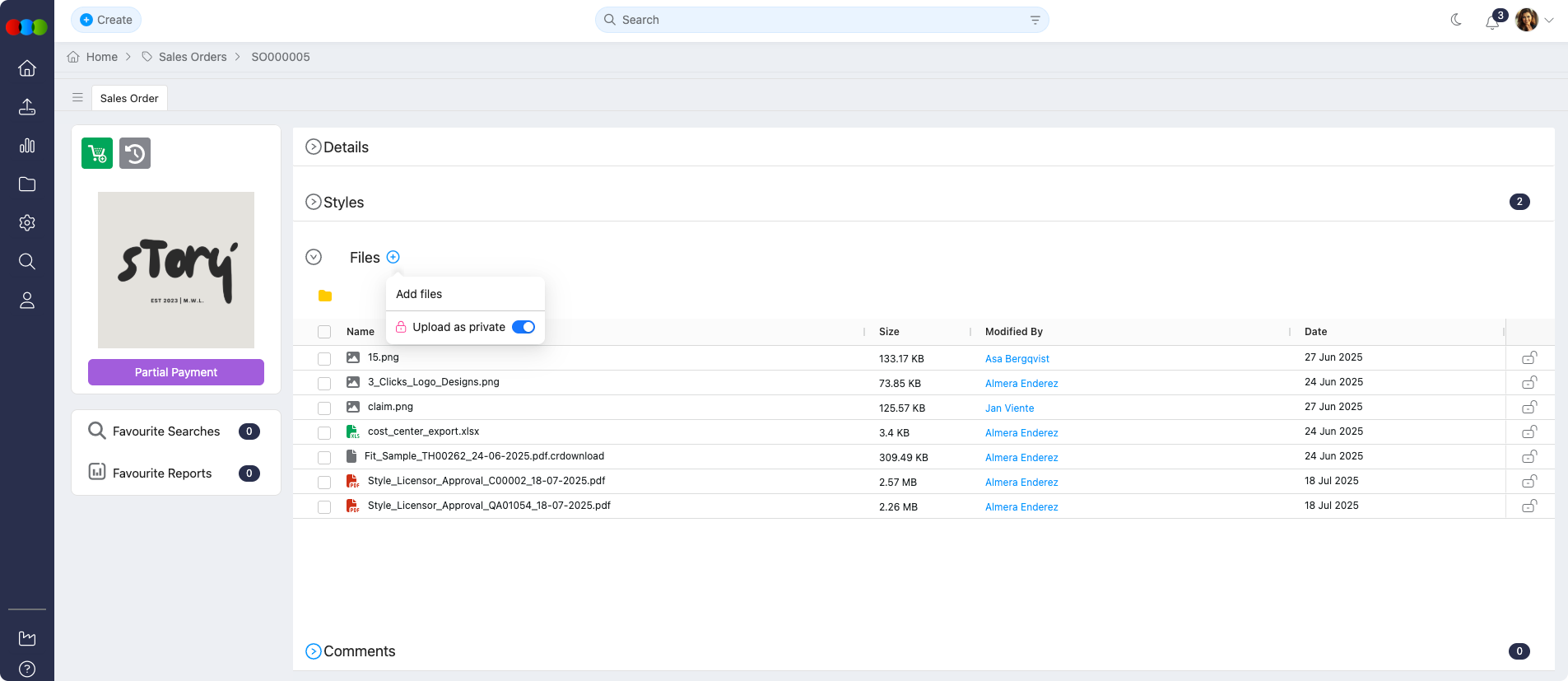Tick the select-all checkbox in Name header
This screenshot has width=1568, height=681.
point(324,332)
